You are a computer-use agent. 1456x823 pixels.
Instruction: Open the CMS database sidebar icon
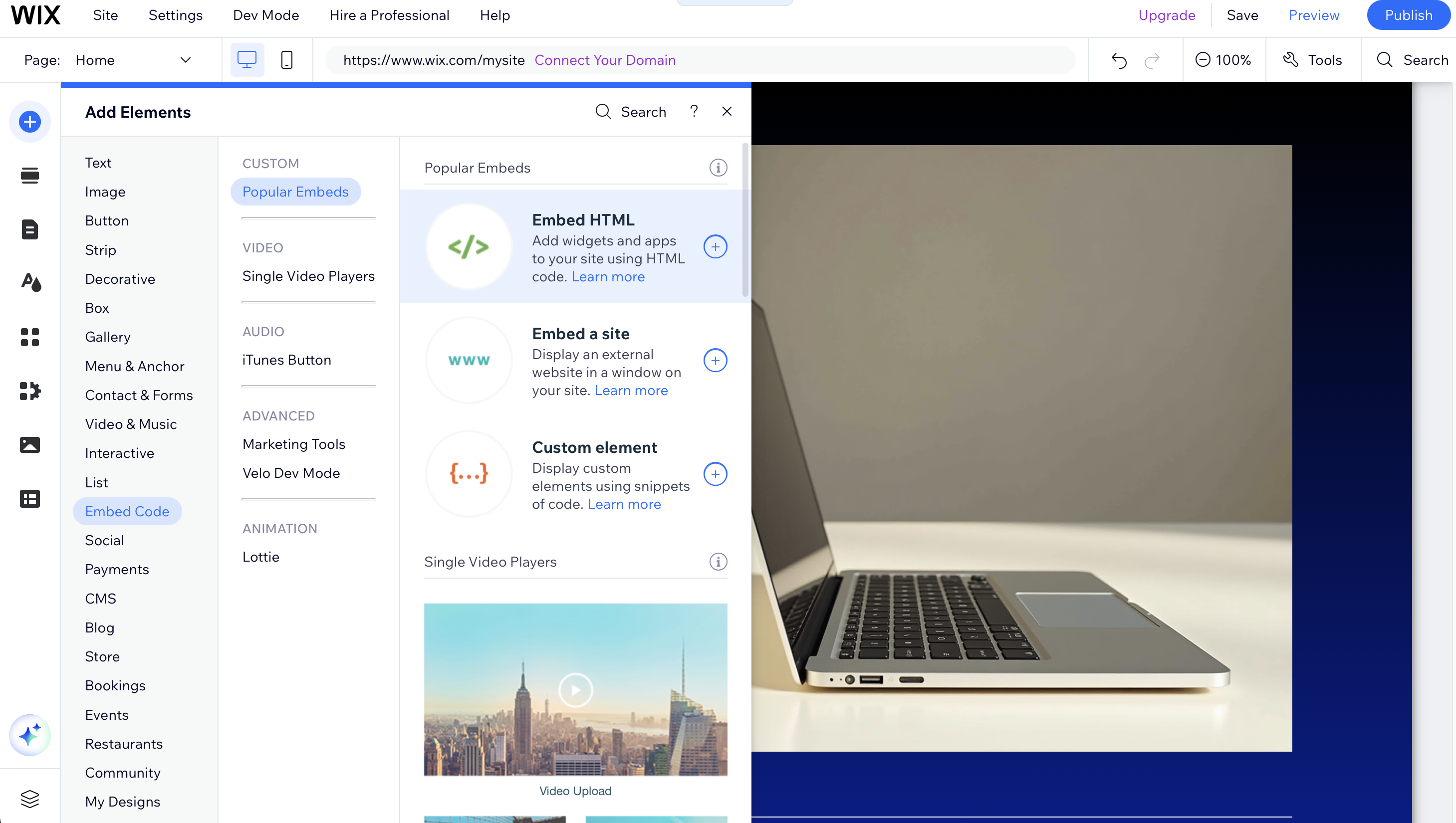click(30, 499)
